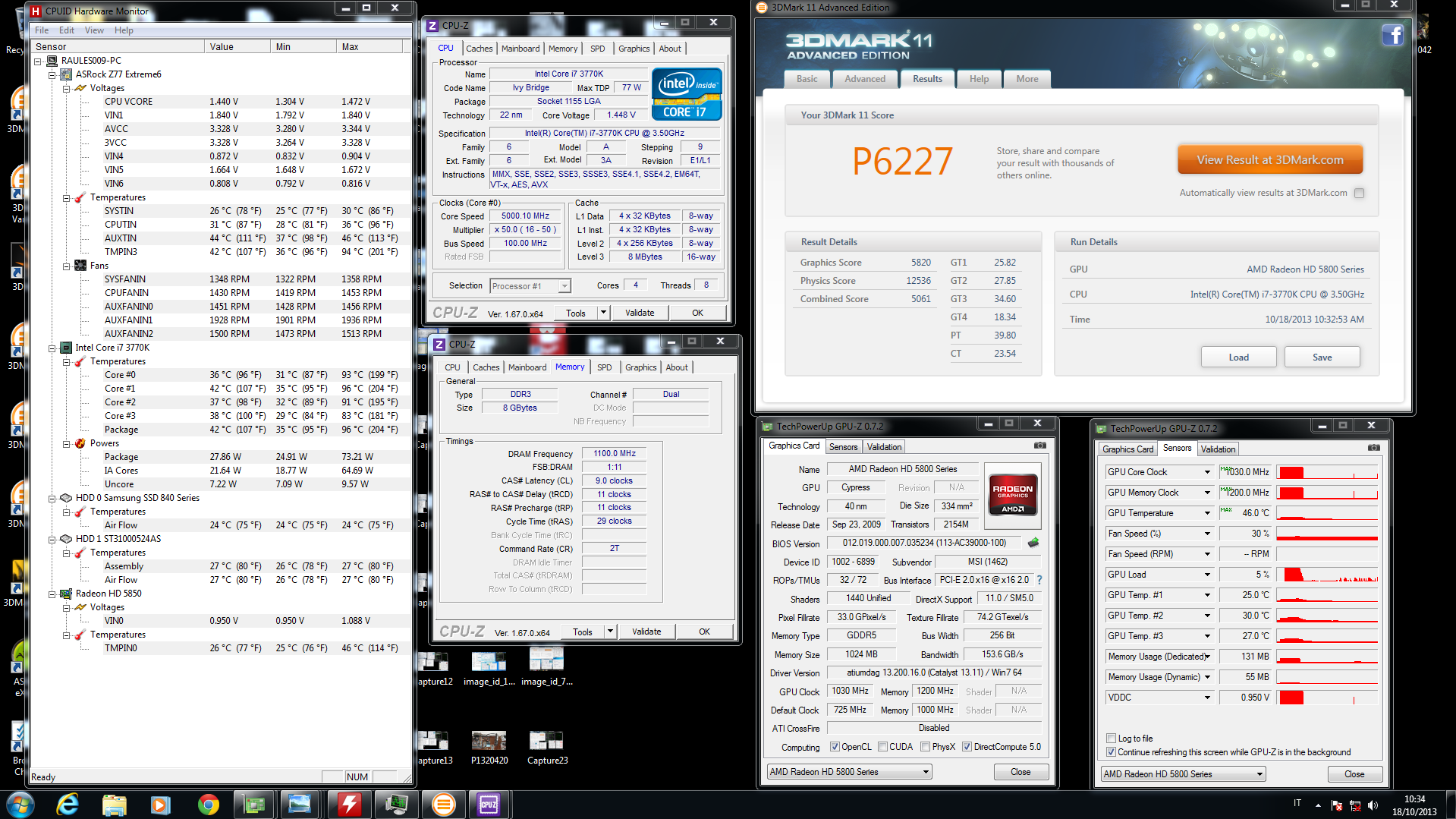Click the GPU Load history graph
Screen dimensions: 1456x819
tap(1327, 575)
